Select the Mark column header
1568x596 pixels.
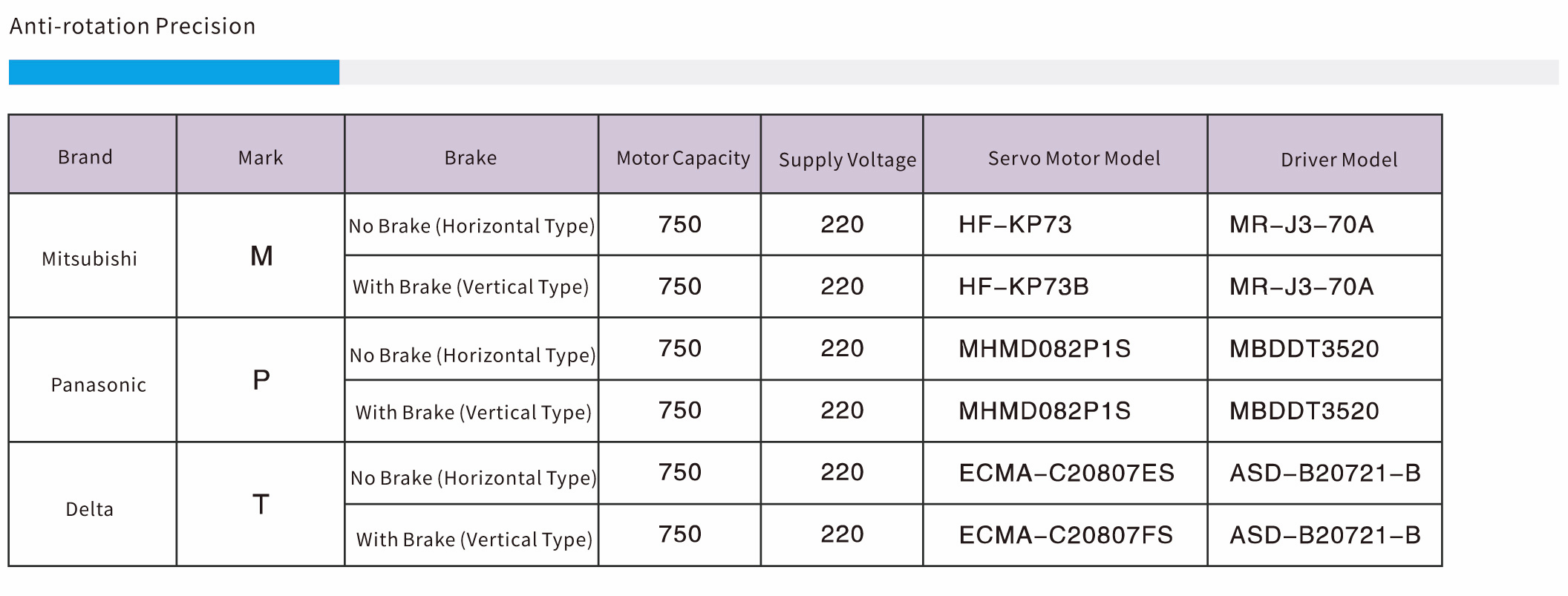click(261, 157)
